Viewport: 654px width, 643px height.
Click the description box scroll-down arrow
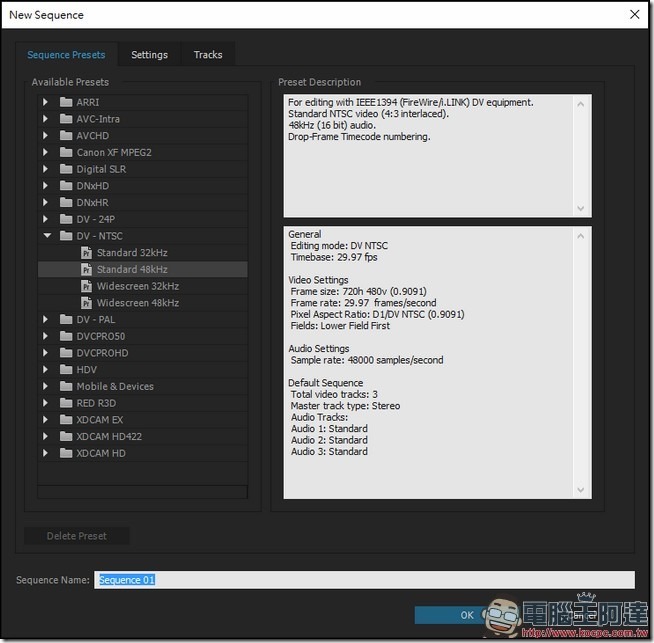click(x=581, y=208)
